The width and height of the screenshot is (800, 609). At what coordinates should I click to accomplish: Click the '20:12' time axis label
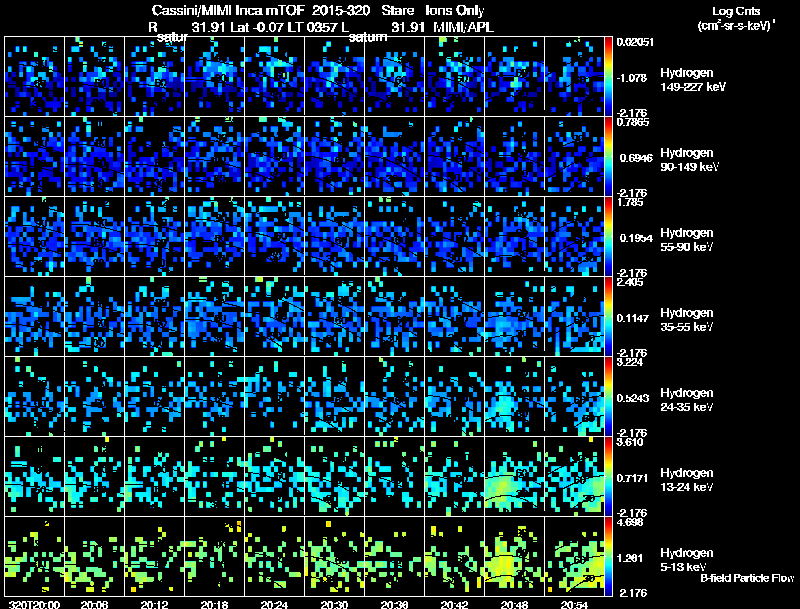point(154,604)
